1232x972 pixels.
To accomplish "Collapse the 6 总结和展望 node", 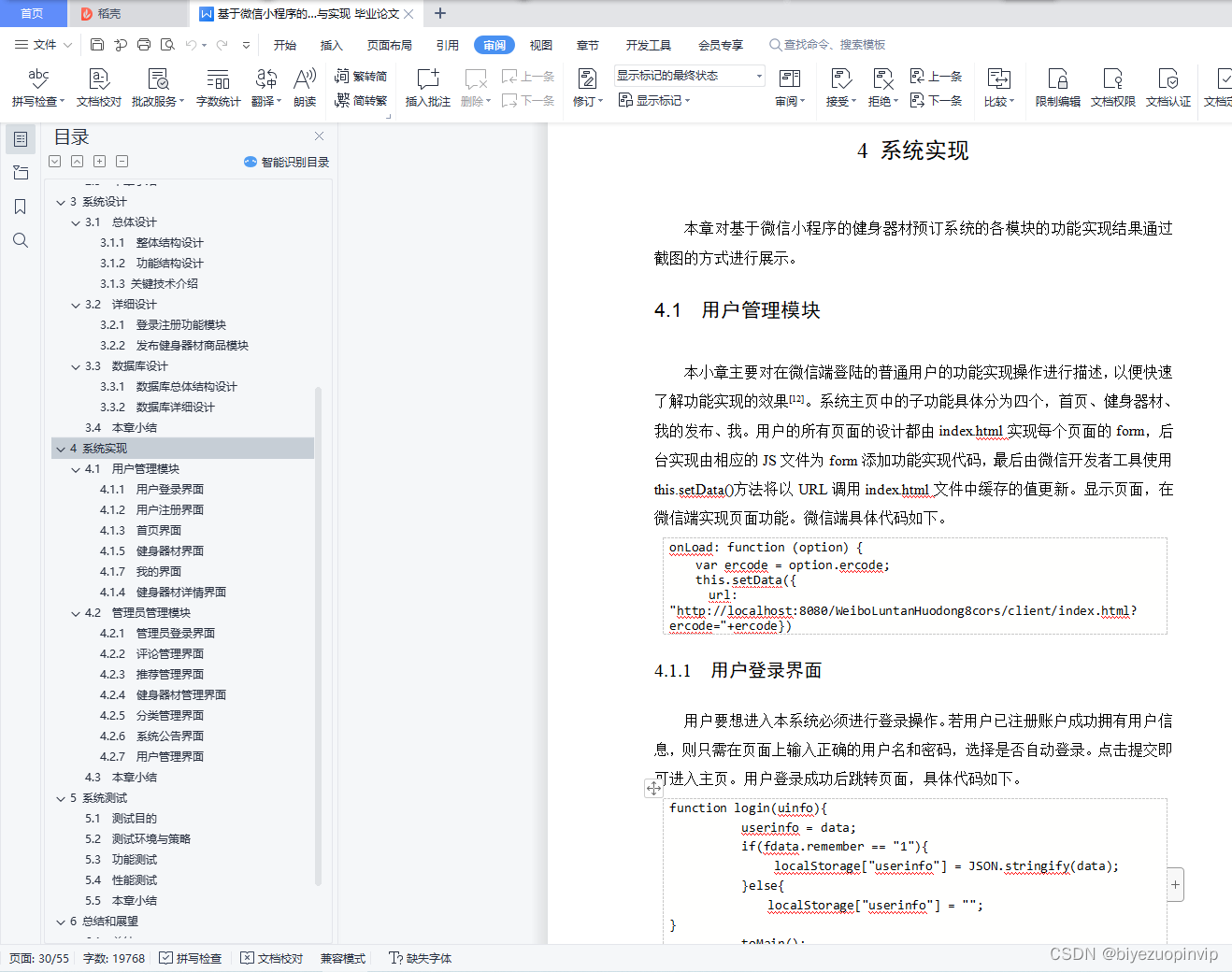I will point(61,922).
